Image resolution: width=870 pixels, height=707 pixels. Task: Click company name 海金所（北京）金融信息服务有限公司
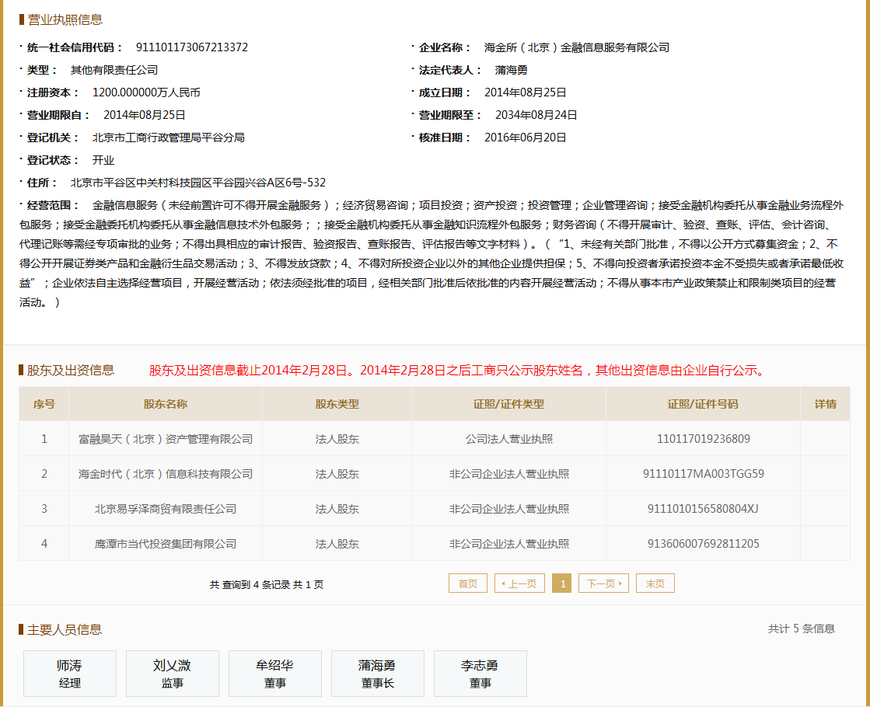[576, 48]
